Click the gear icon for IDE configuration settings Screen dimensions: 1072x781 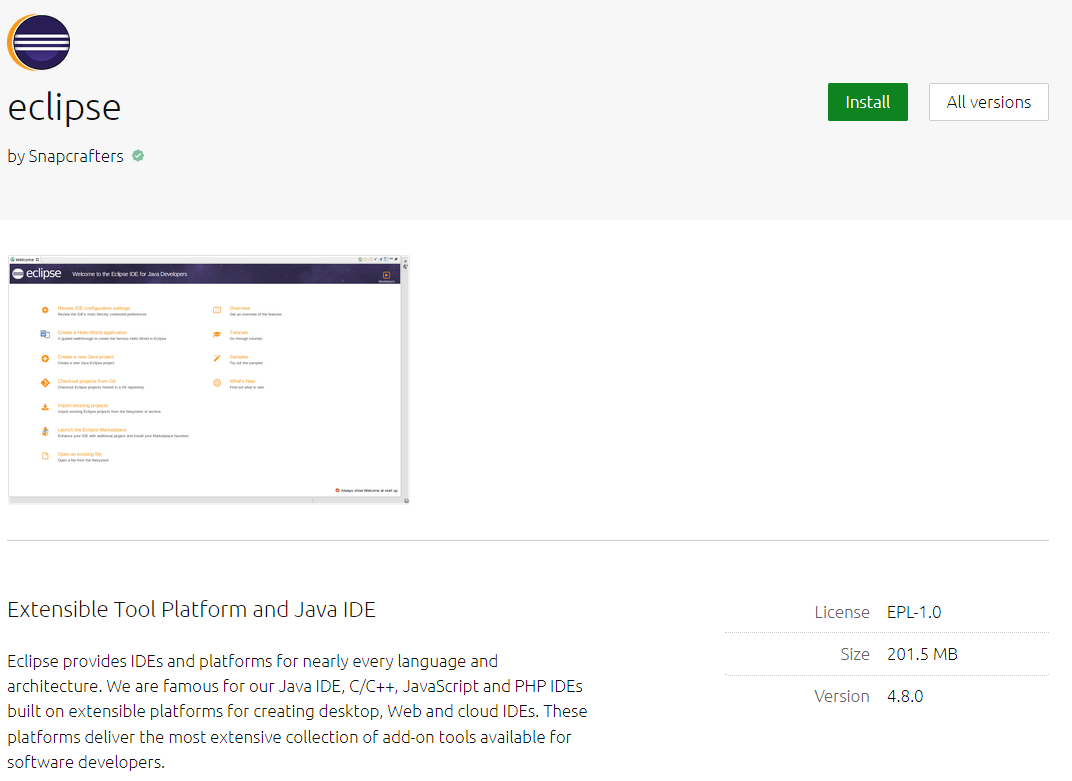pos(45,310)
